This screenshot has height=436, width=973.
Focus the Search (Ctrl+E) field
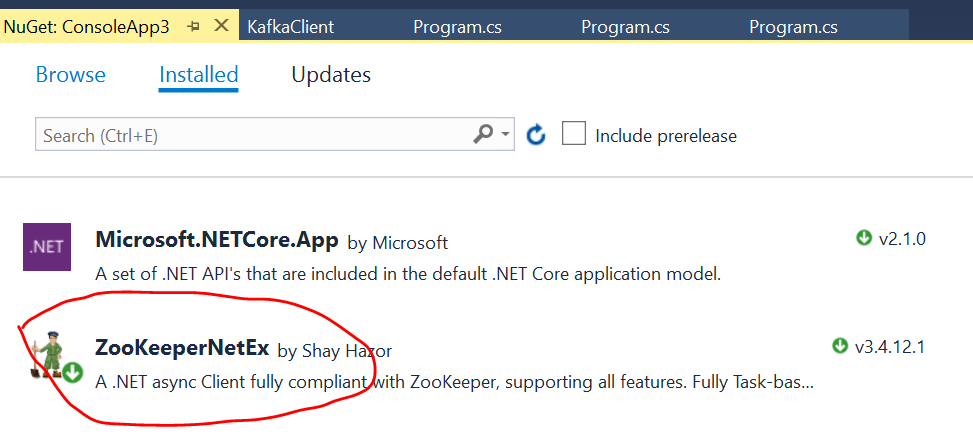250,135
